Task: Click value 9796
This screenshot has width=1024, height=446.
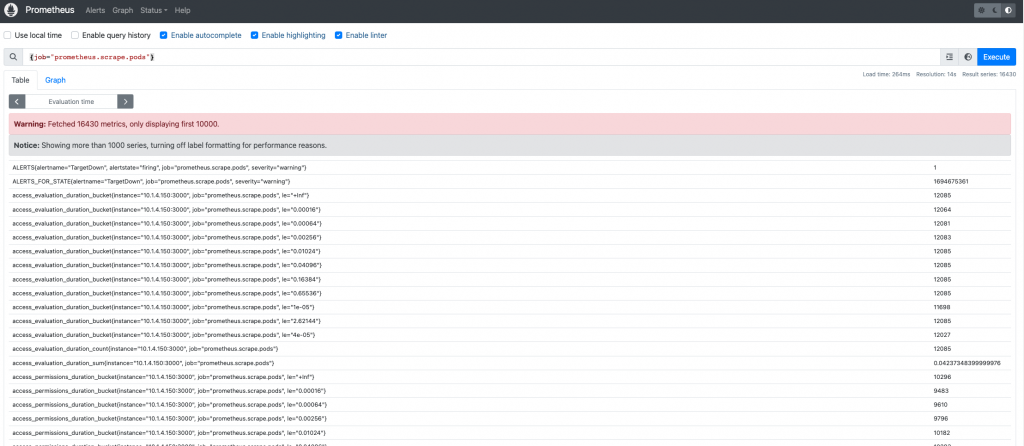Action: [x=941, y=418]
